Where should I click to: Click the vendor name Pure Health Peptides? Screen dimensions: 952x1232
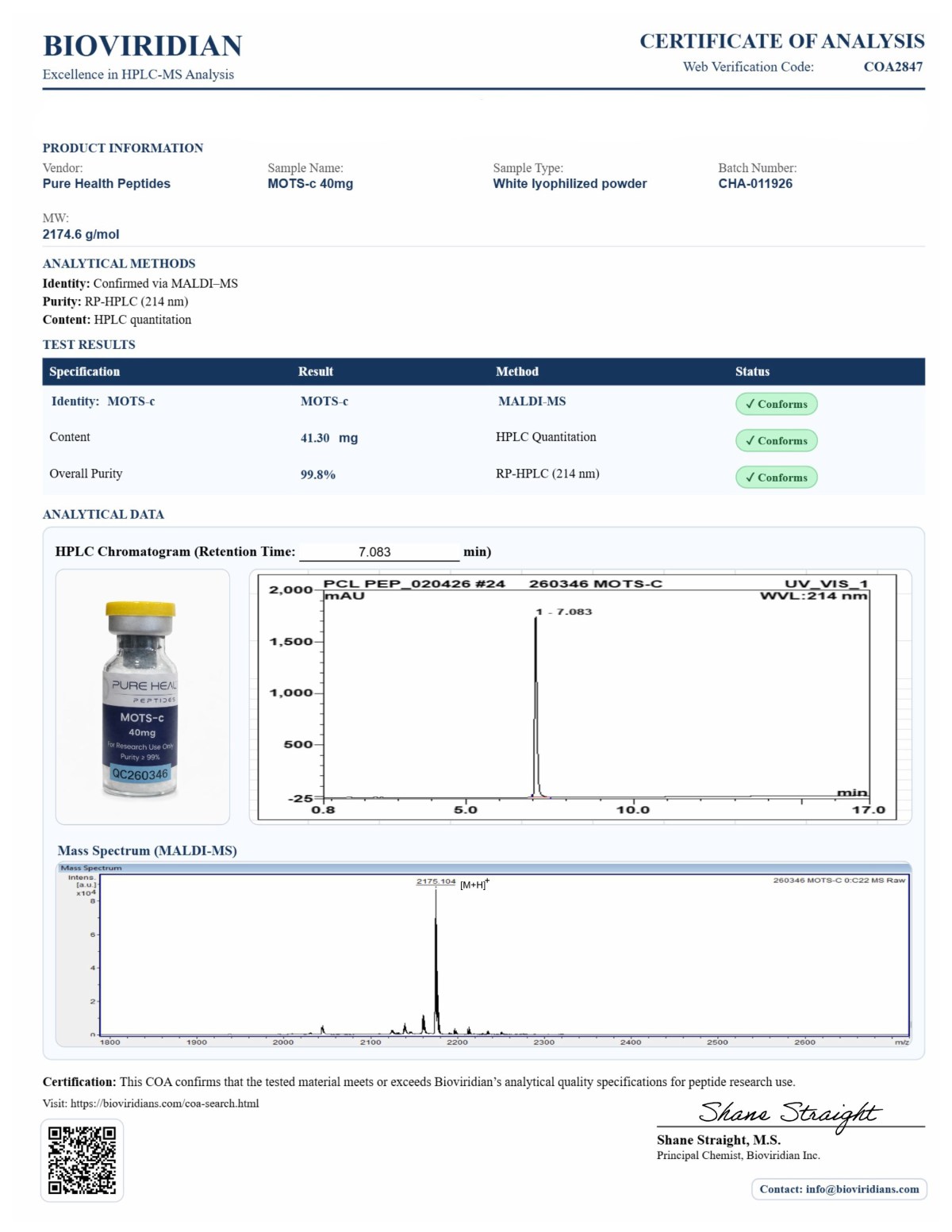(x=106, y=183)
